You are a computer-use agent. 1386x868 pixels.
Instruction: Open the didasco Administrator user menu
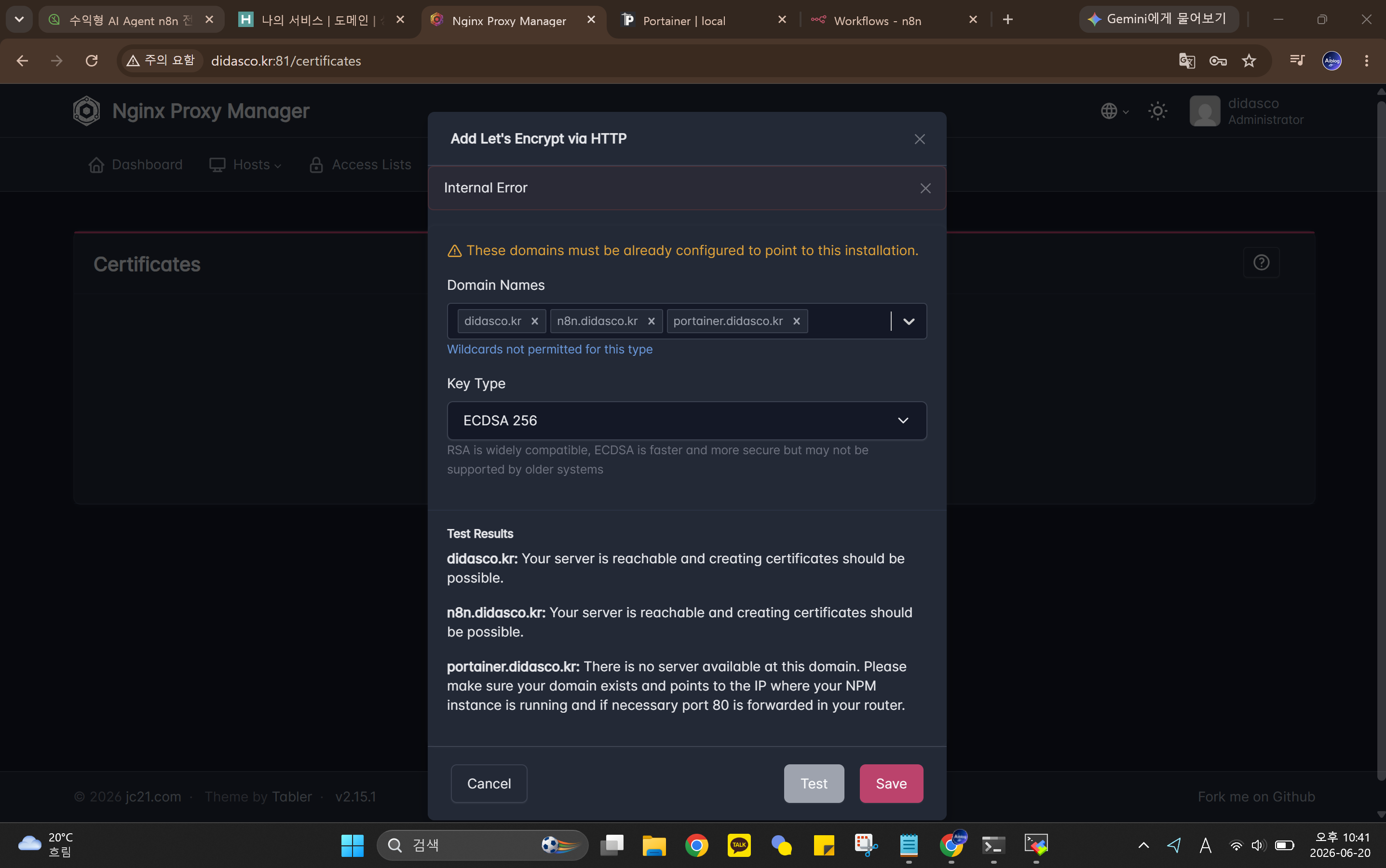pyautogui.click(x=1247, y=111)
